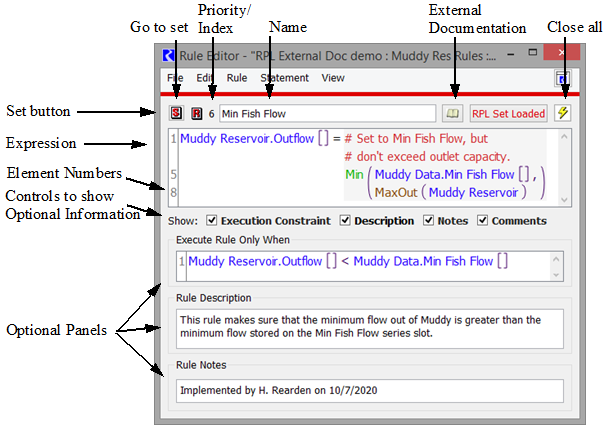Disable the Notes checkbox
Viewport: 606px width, 430px height.
tap(430, 221)
